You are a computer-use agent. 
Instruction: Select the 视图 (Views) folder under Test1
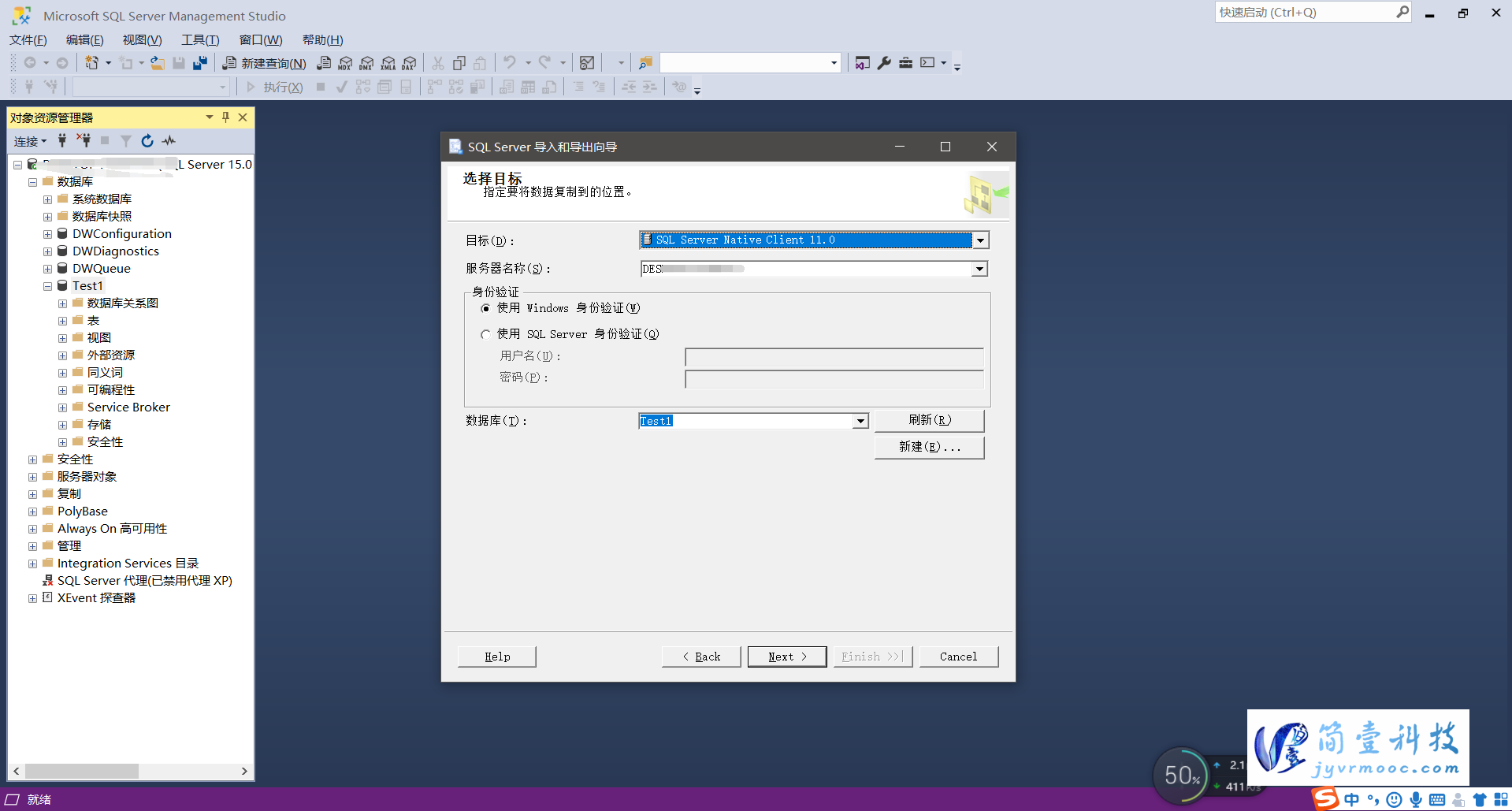[x=99, y=338]
